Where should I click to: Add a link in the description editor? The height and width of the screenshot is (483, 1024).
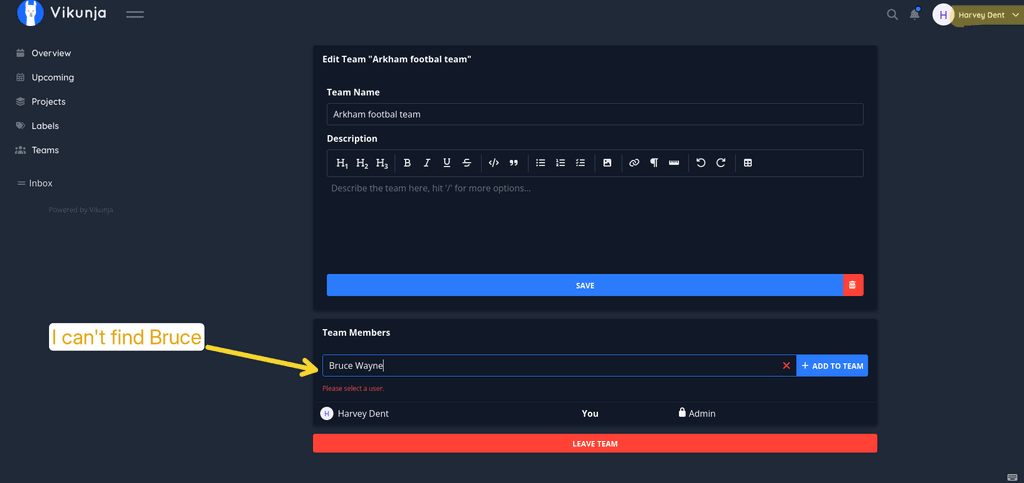(634, 163)
